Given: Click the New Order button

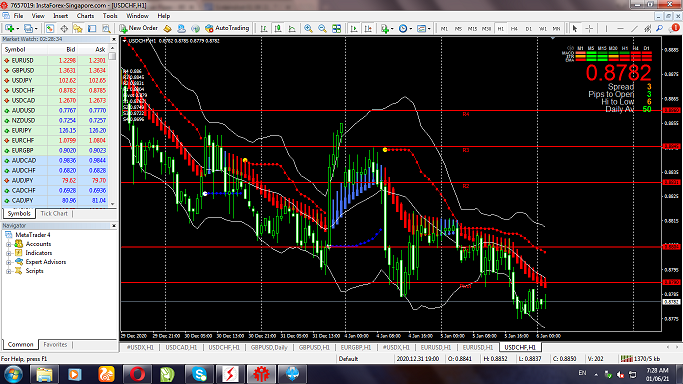Looking at the screenshot, I should pyautogui.click(x=139, y=28).
